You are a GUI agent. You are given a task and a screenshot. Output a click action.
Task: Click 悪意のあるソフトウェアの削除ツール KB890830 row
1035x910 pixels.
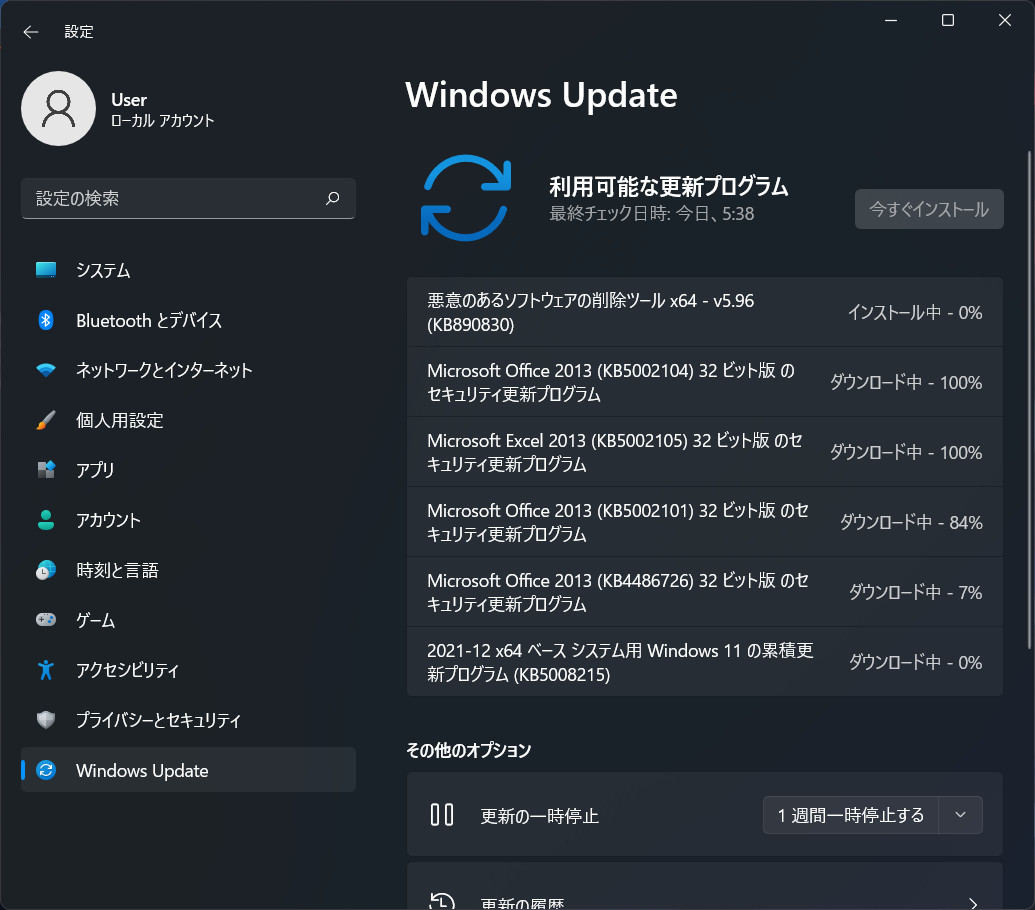[704, 312]
